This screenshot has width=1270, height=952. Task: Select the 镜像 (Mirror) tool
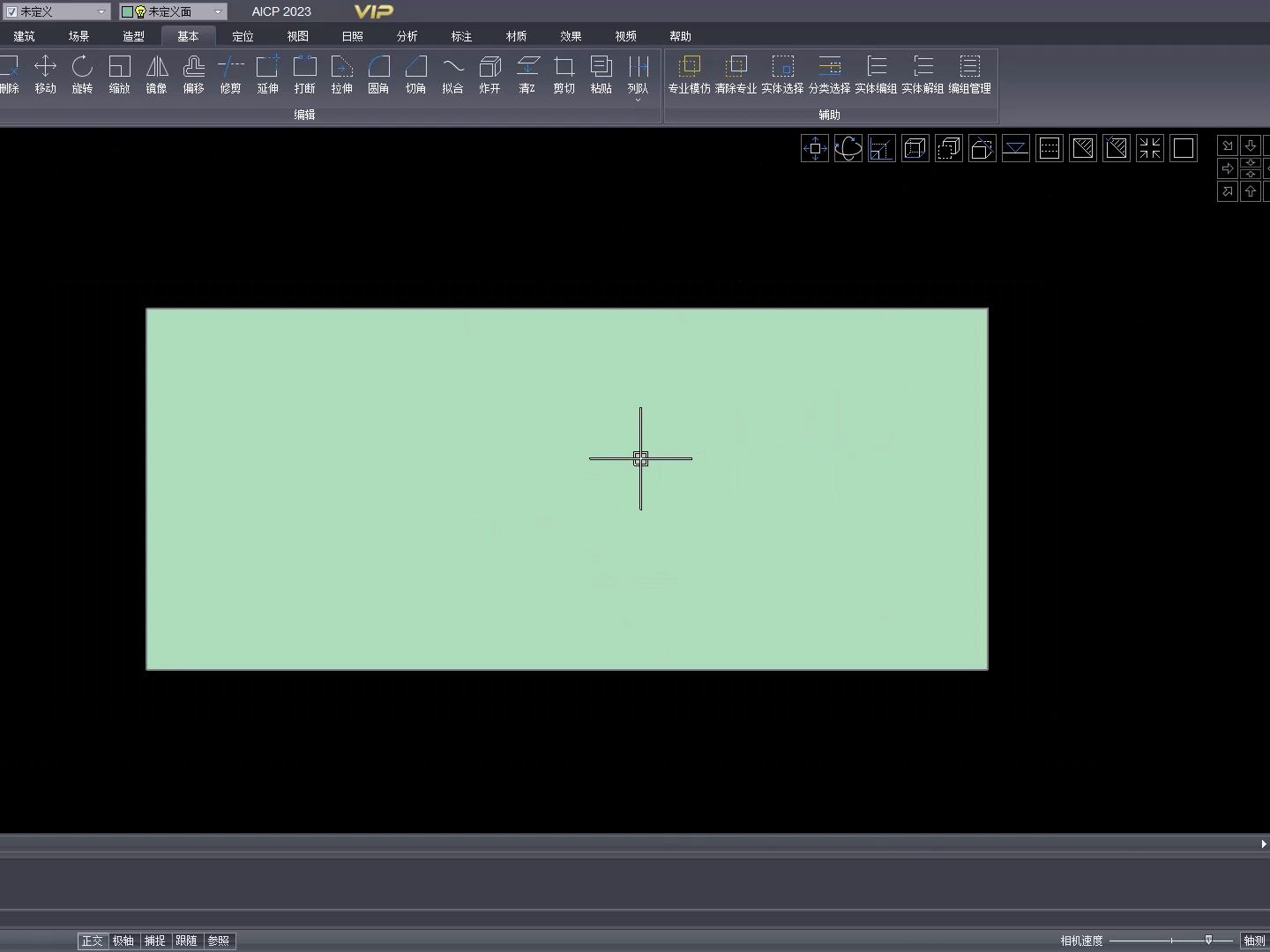click(x=156, y=75)
